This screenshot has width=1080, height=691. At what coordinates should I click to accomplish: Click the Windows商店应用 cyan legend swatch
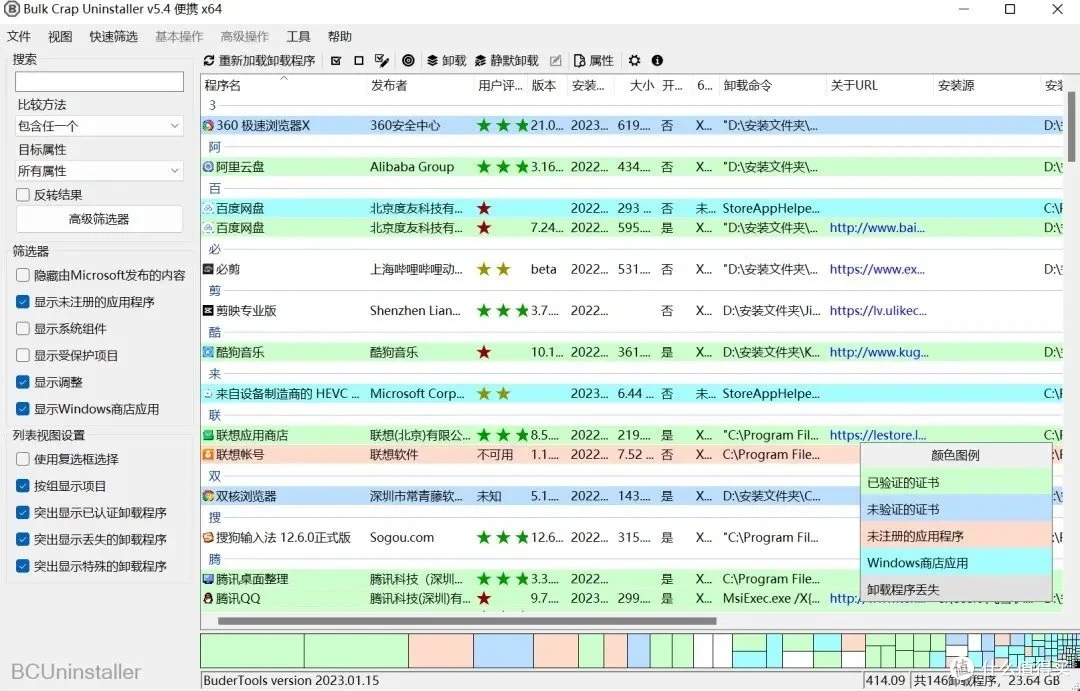956,563
